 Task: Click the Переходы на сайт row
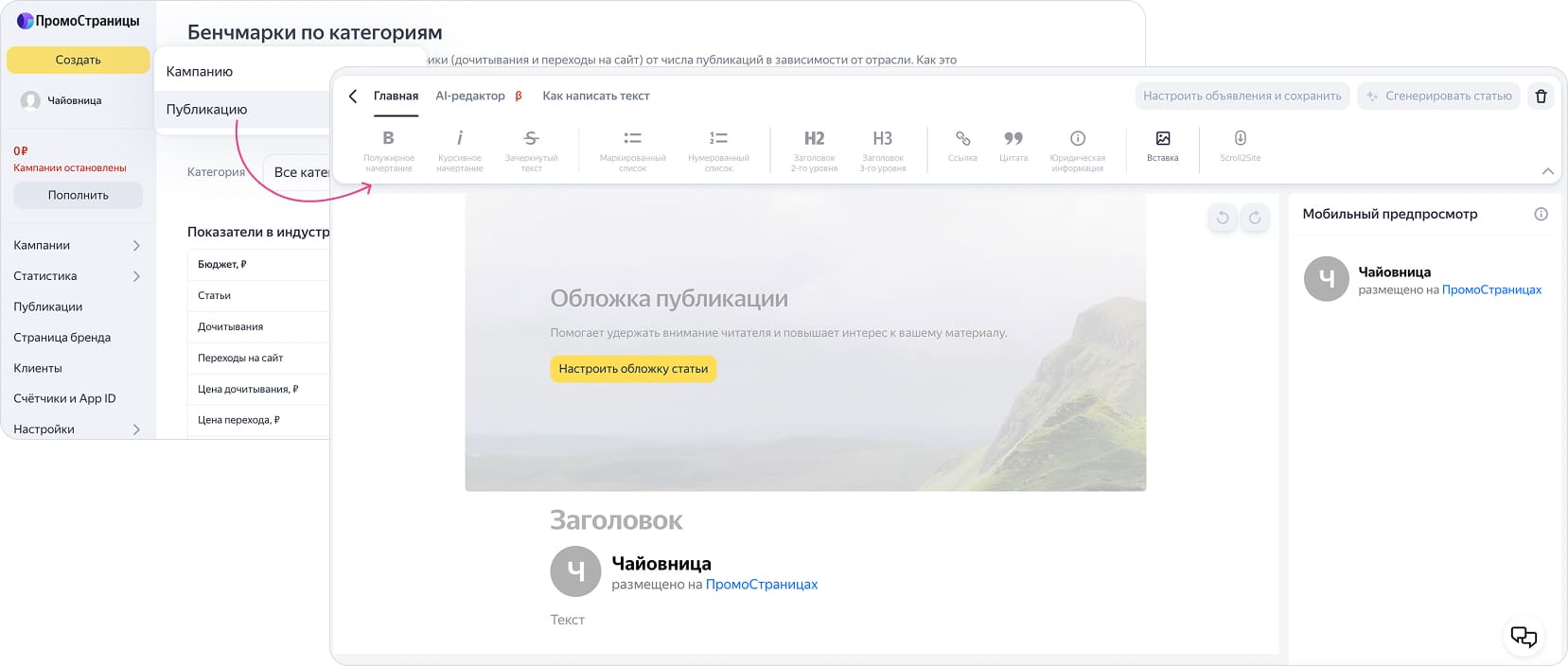click(258, 359)
